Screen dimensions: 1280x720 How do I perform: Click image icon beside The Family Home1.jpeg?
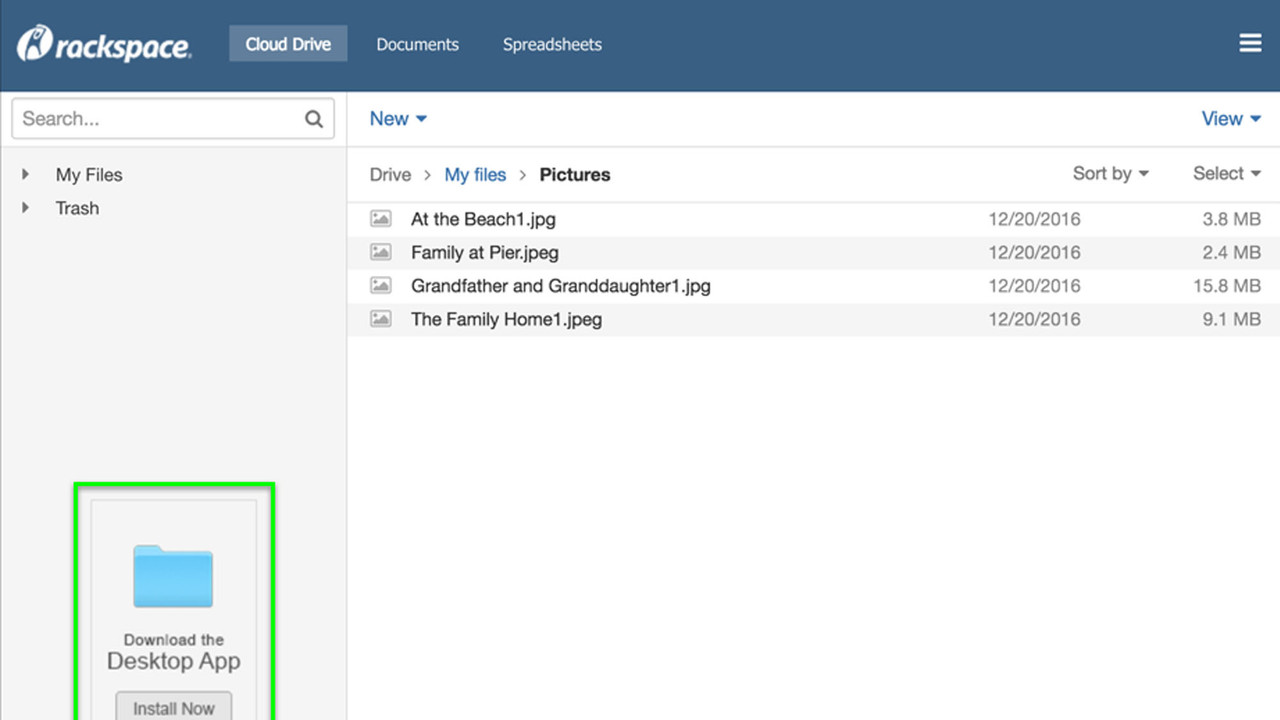click(381, 319)
